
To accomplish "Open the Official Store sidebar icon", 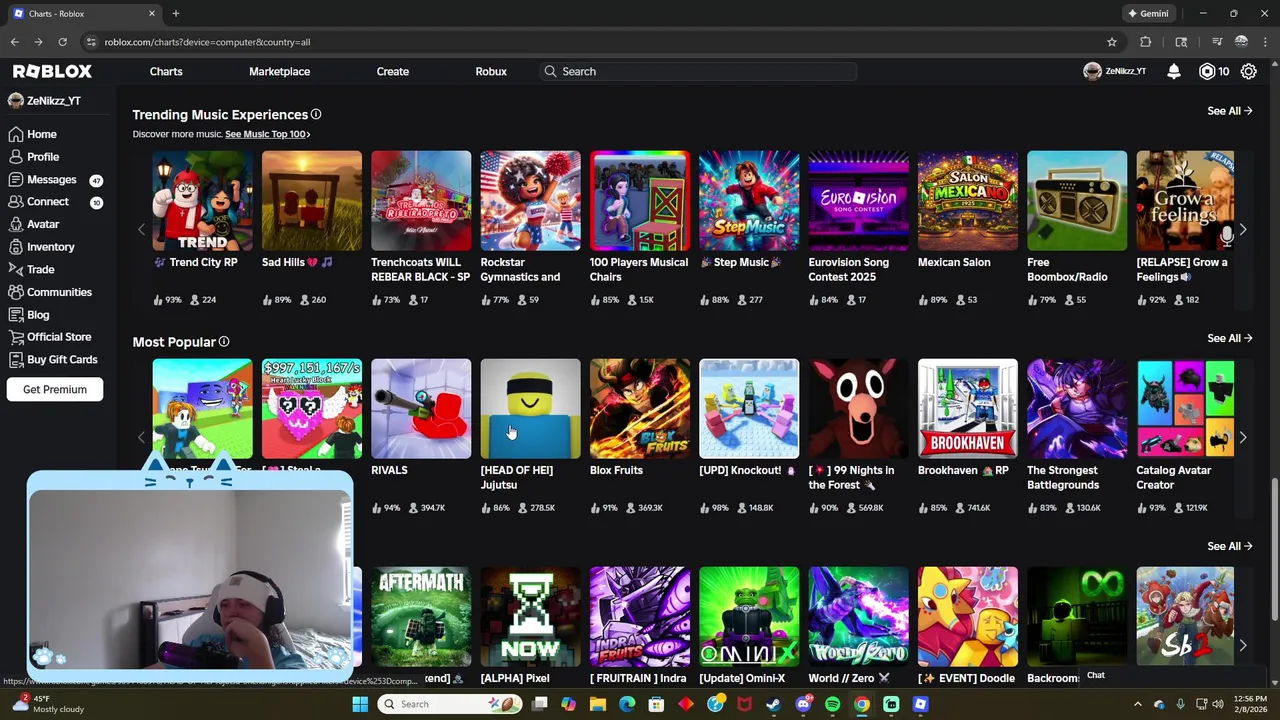I will click(16, 337).
